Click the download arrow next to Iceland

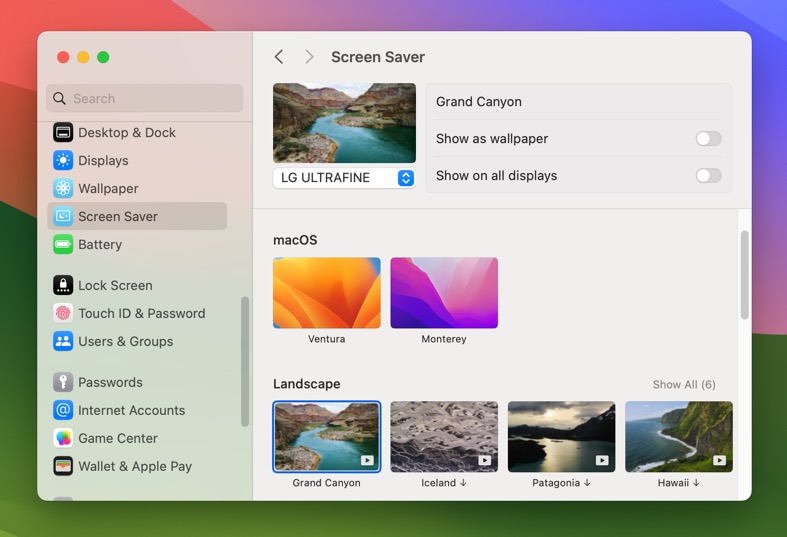tap(463, 483)
